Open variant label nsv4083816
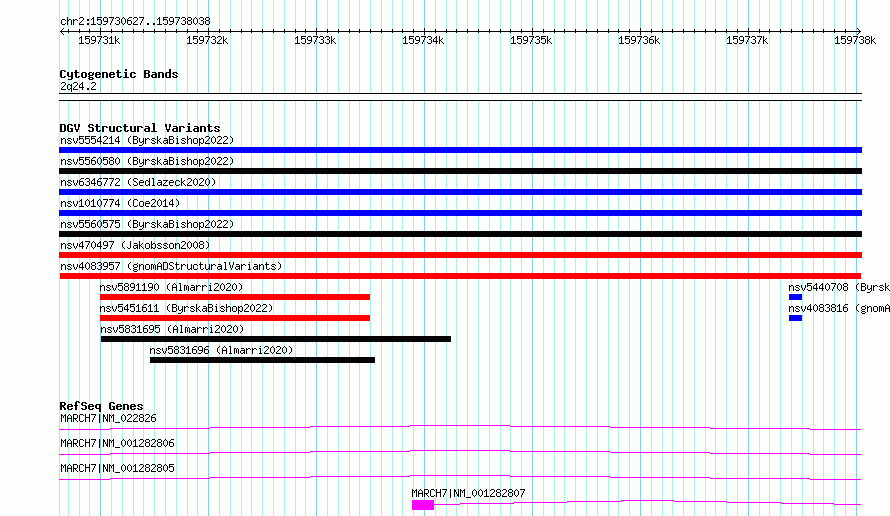The image size is (890, 516). click(x=839, y=308)
